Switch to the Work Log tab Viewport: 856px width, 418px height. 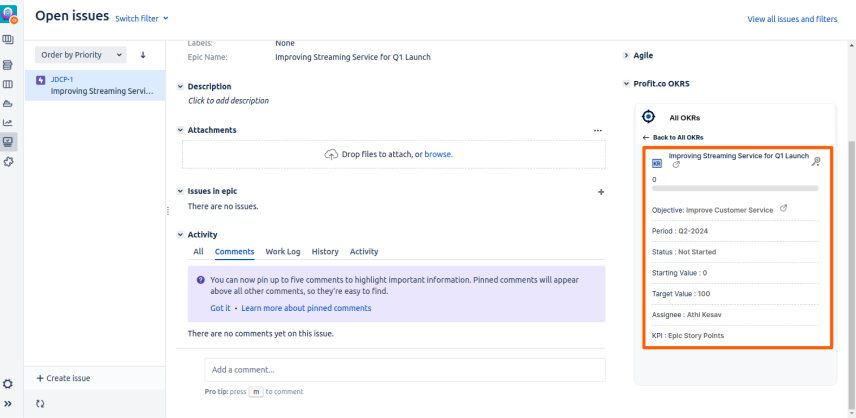pyautogui.click(x=283, y=252)
